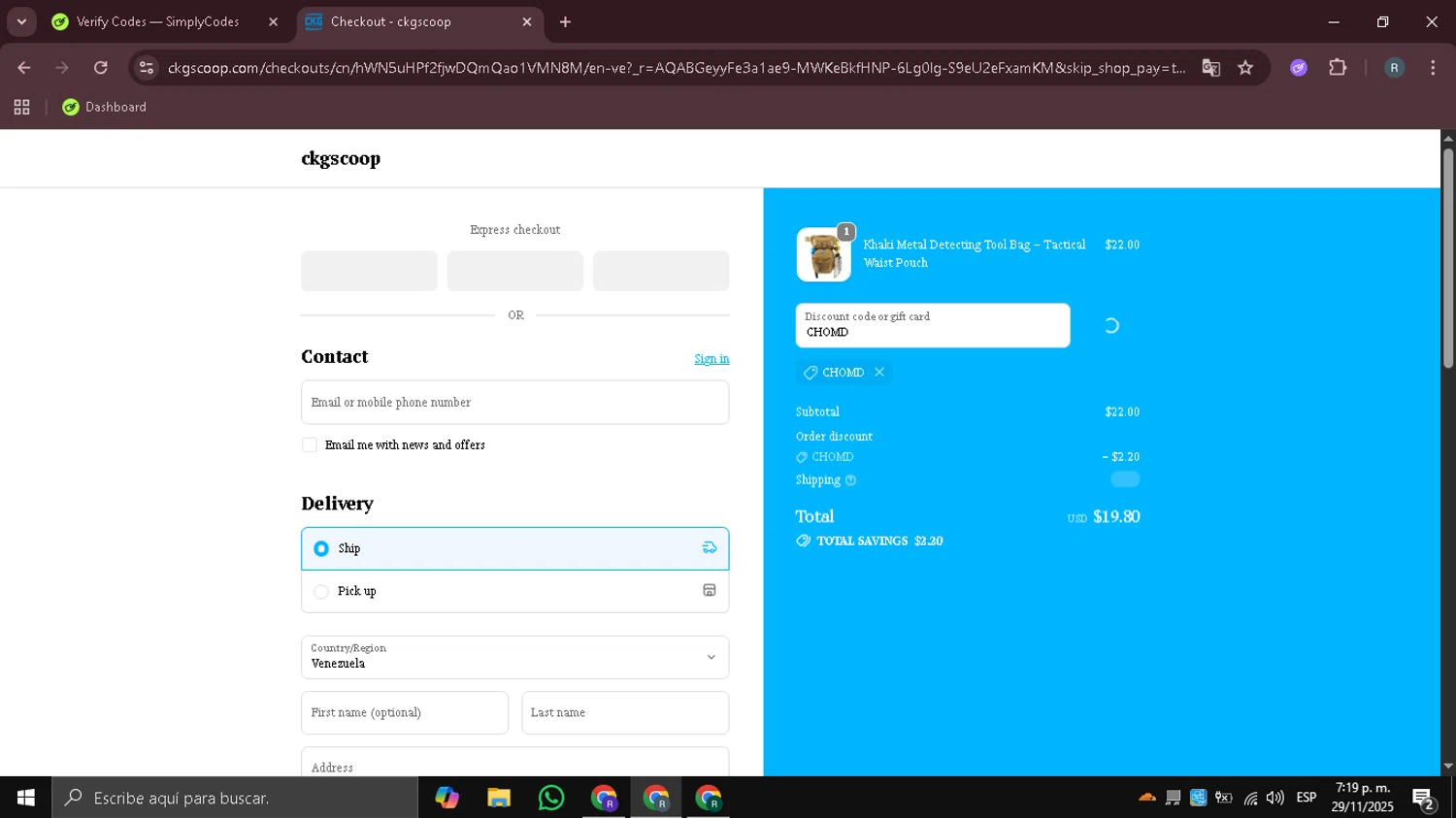This screenshot has width=1456, height=818.
Task: Click the first express checkout button
Action: [x=369, y=271]
